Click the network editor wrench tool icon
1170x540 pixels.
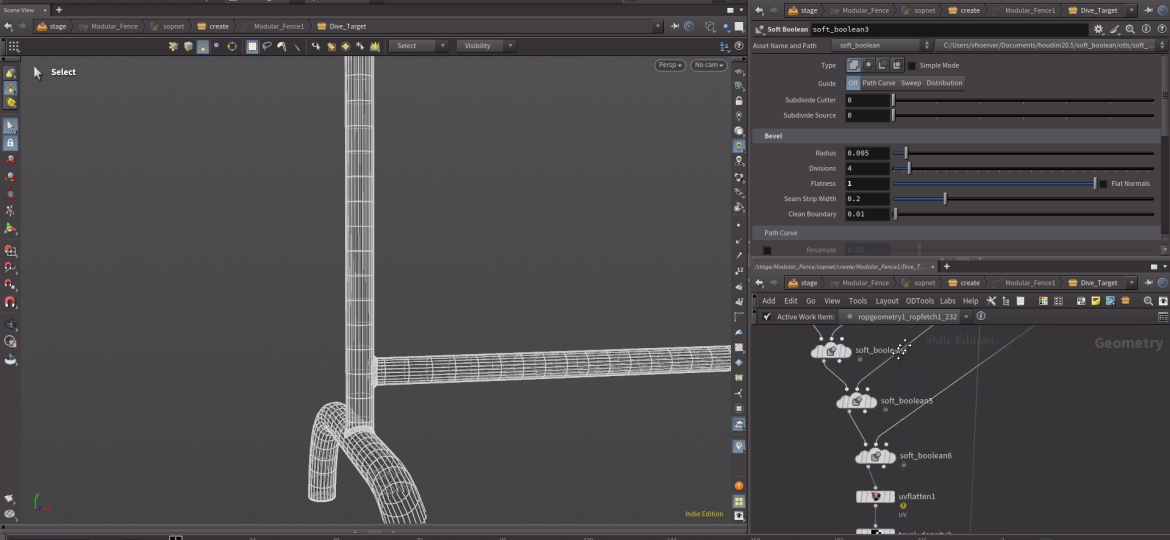click(x=991, y=301)
